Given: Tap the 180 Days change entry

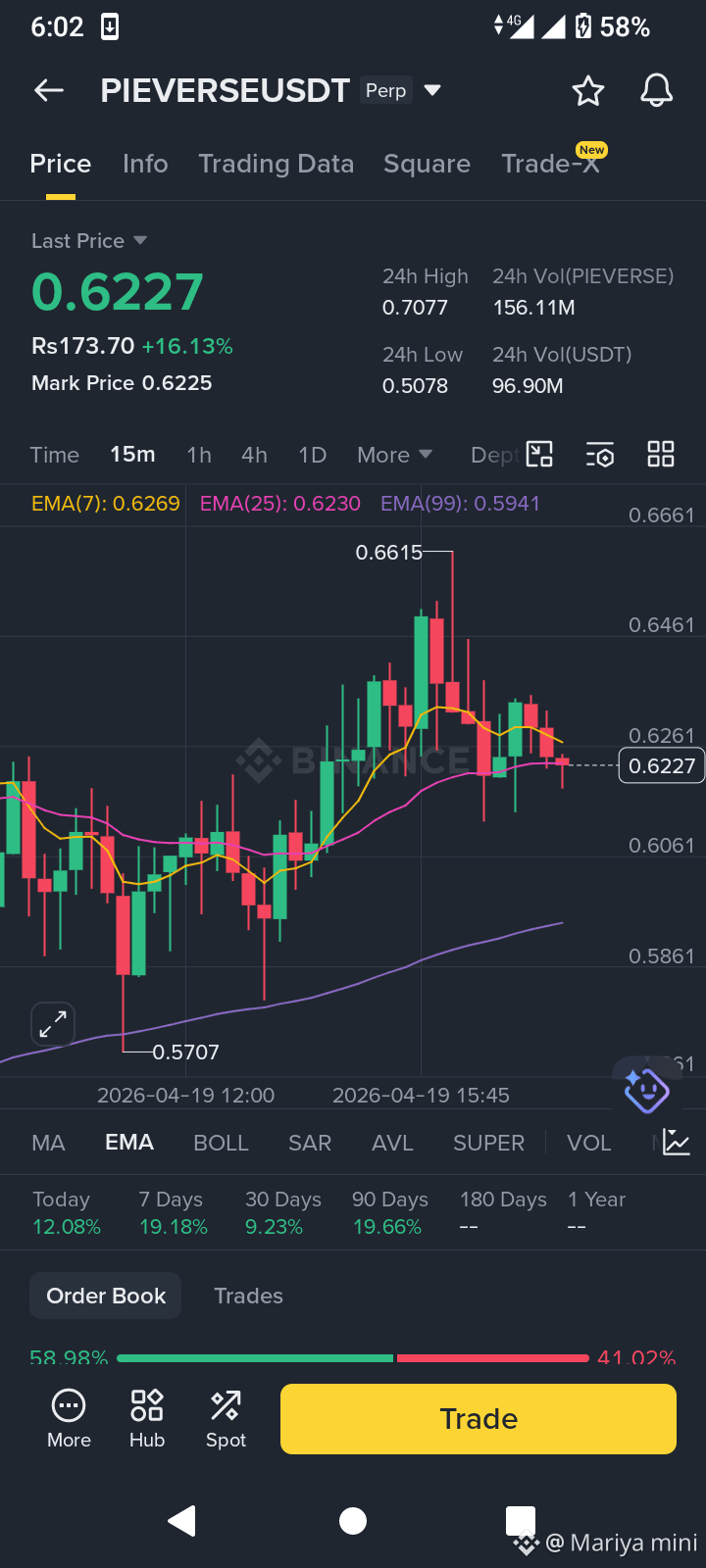Looking at the screenshot, I should [x=504, y=1213].
